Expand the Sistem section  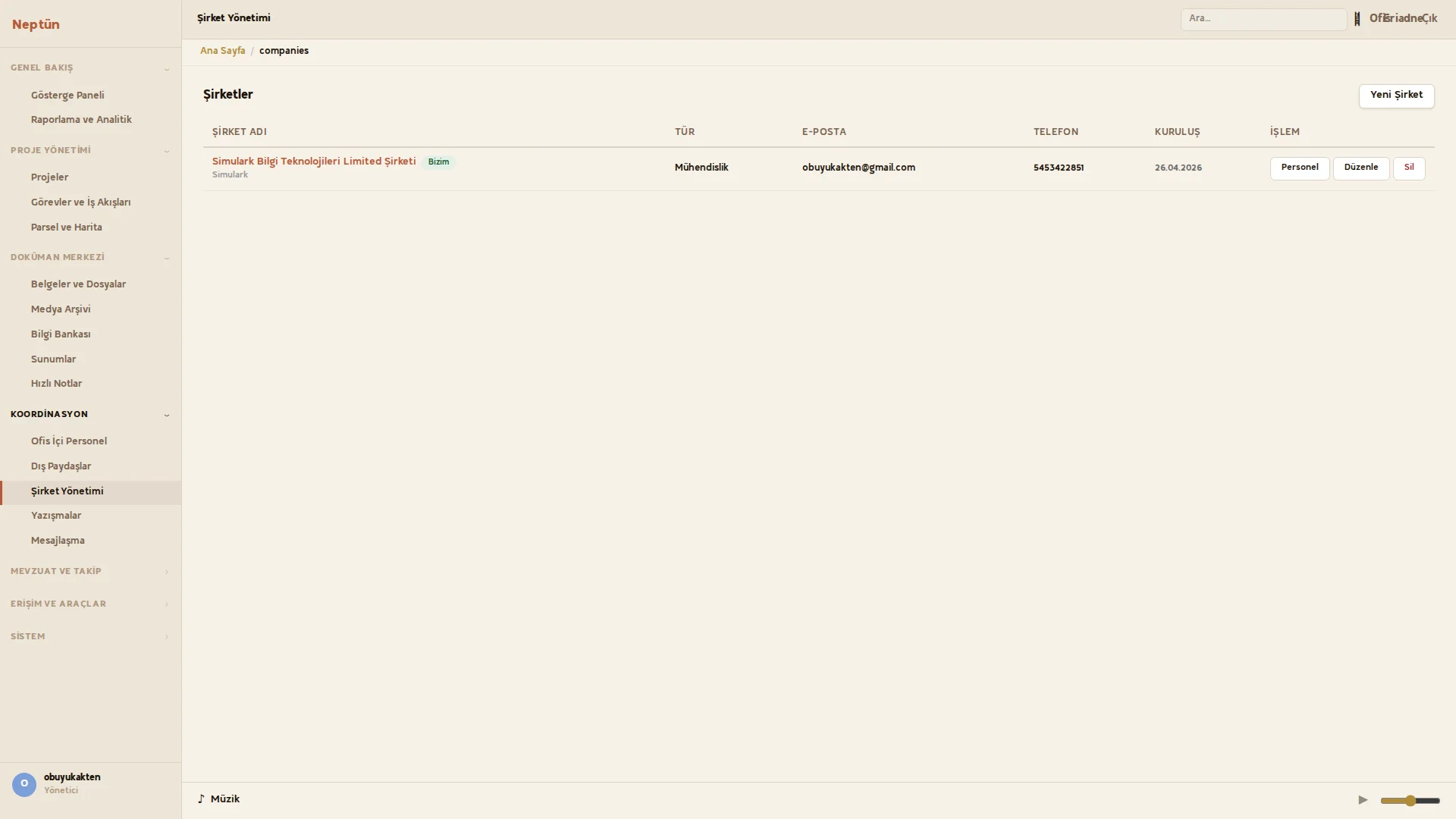click(x=90, y=637)
